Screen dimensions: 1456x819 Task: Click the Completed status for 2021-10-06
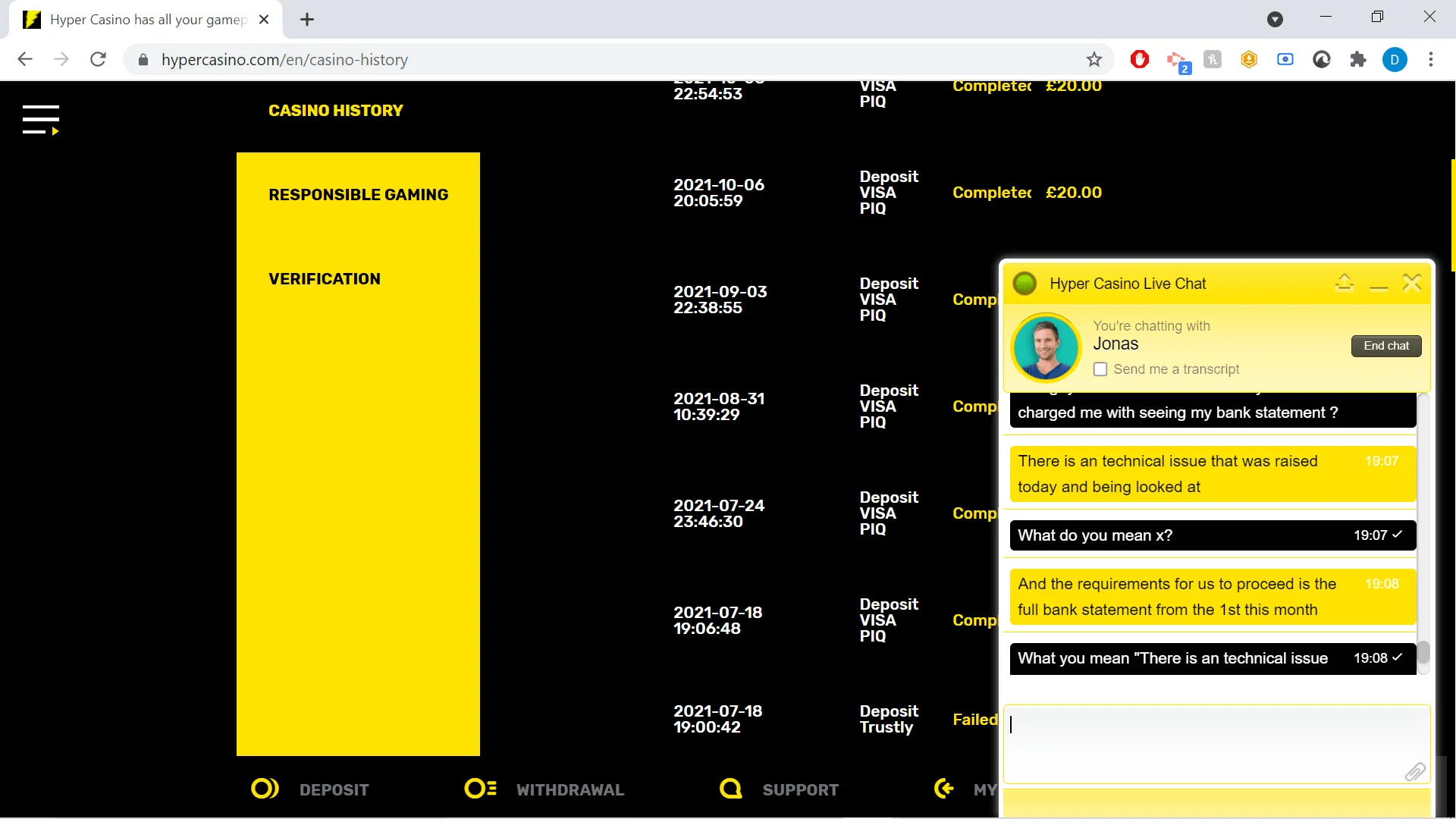(x=992, y=193)
